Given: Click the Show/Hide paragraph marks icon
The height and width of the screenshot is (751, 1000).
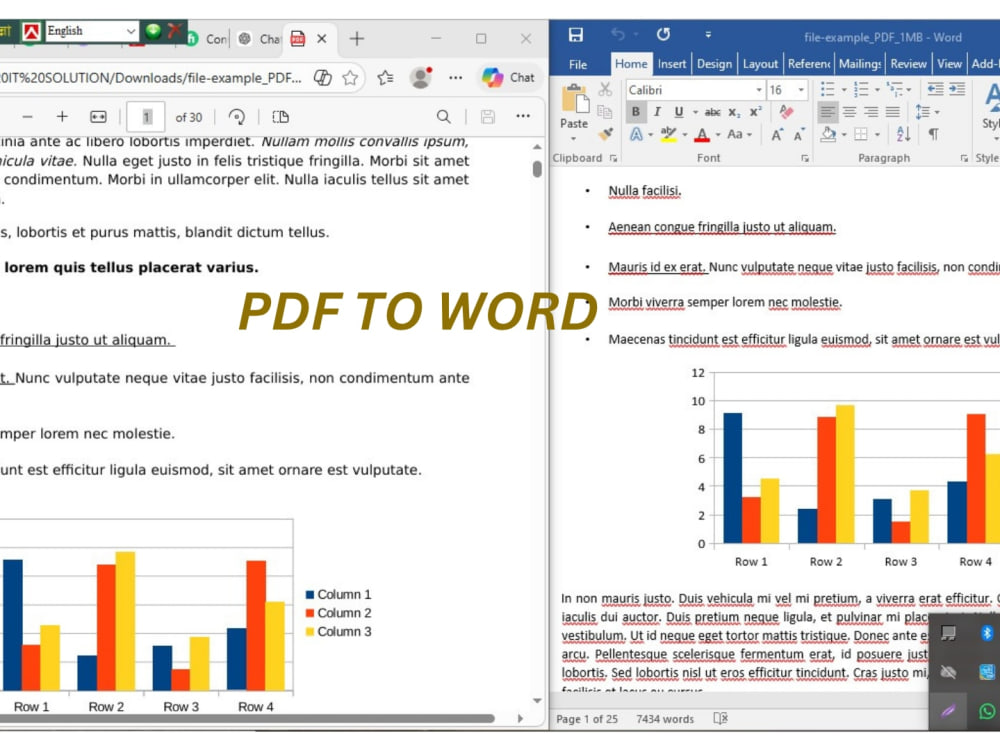Looking at the screenshot, I should coord(933,134).
